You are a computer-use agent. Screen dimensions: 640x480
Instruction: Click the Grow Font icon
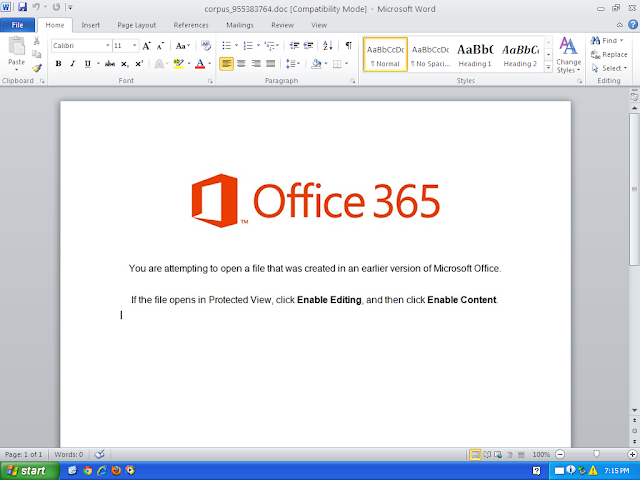click(x=146, y=46)
